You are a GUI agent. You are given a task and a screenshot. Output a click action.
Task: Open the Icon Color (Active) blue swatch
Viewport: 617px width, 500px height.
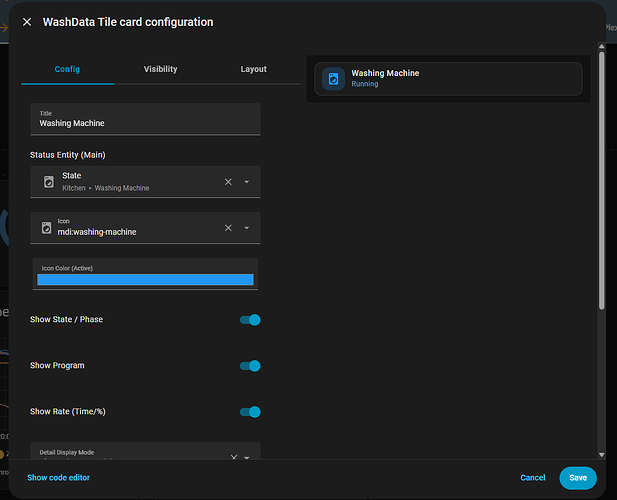click(145, 279)
